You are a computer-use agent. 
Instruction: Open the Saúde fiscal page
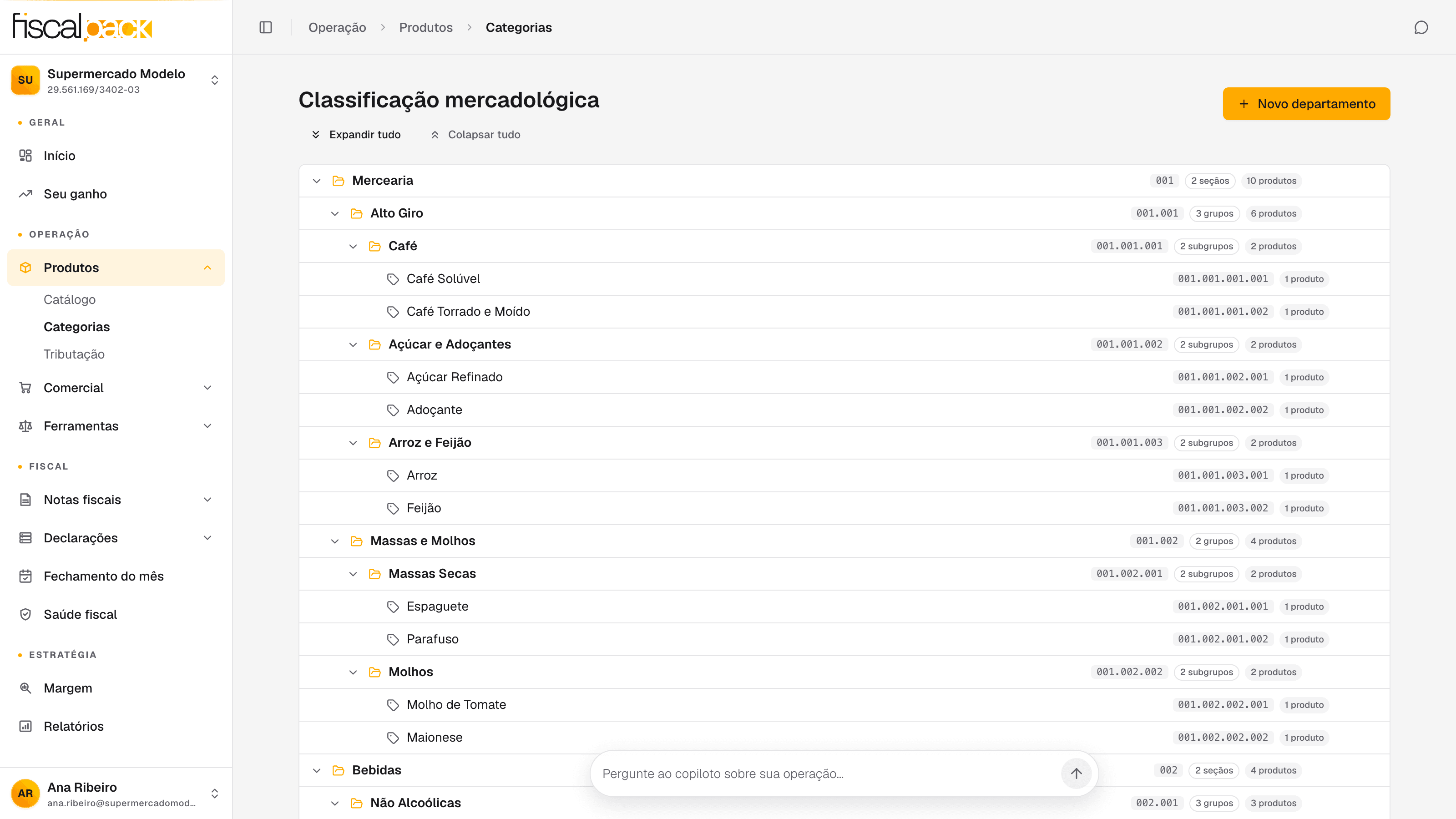coord(116,614)
